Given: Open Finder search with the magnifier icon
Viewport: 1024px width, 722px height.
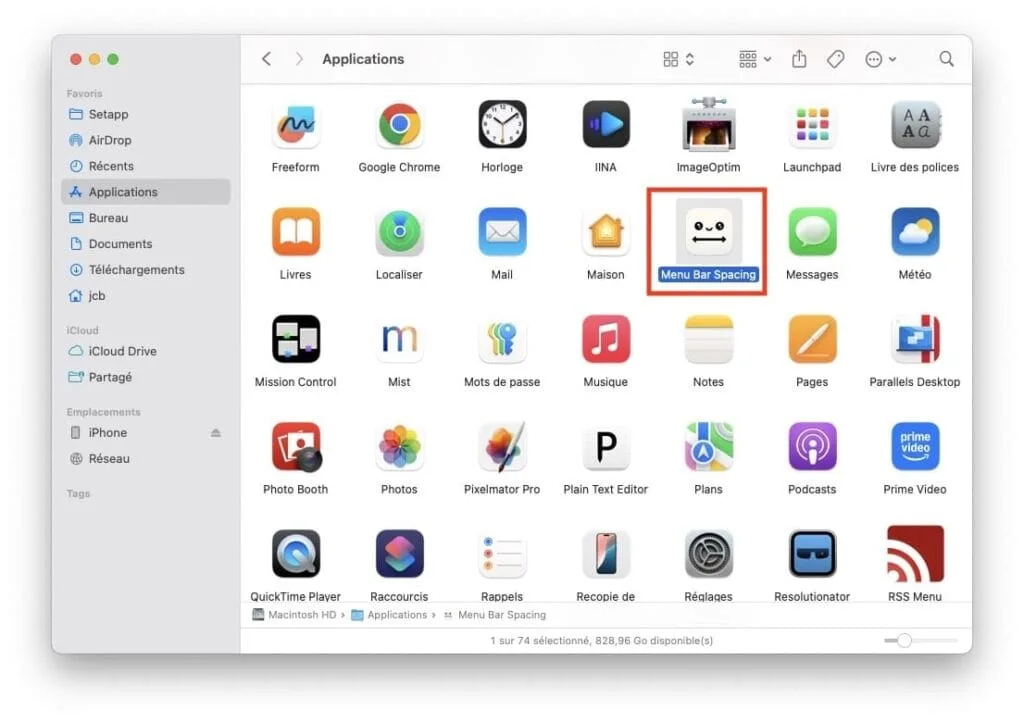Looking at the screenshot, I should 946,59.
